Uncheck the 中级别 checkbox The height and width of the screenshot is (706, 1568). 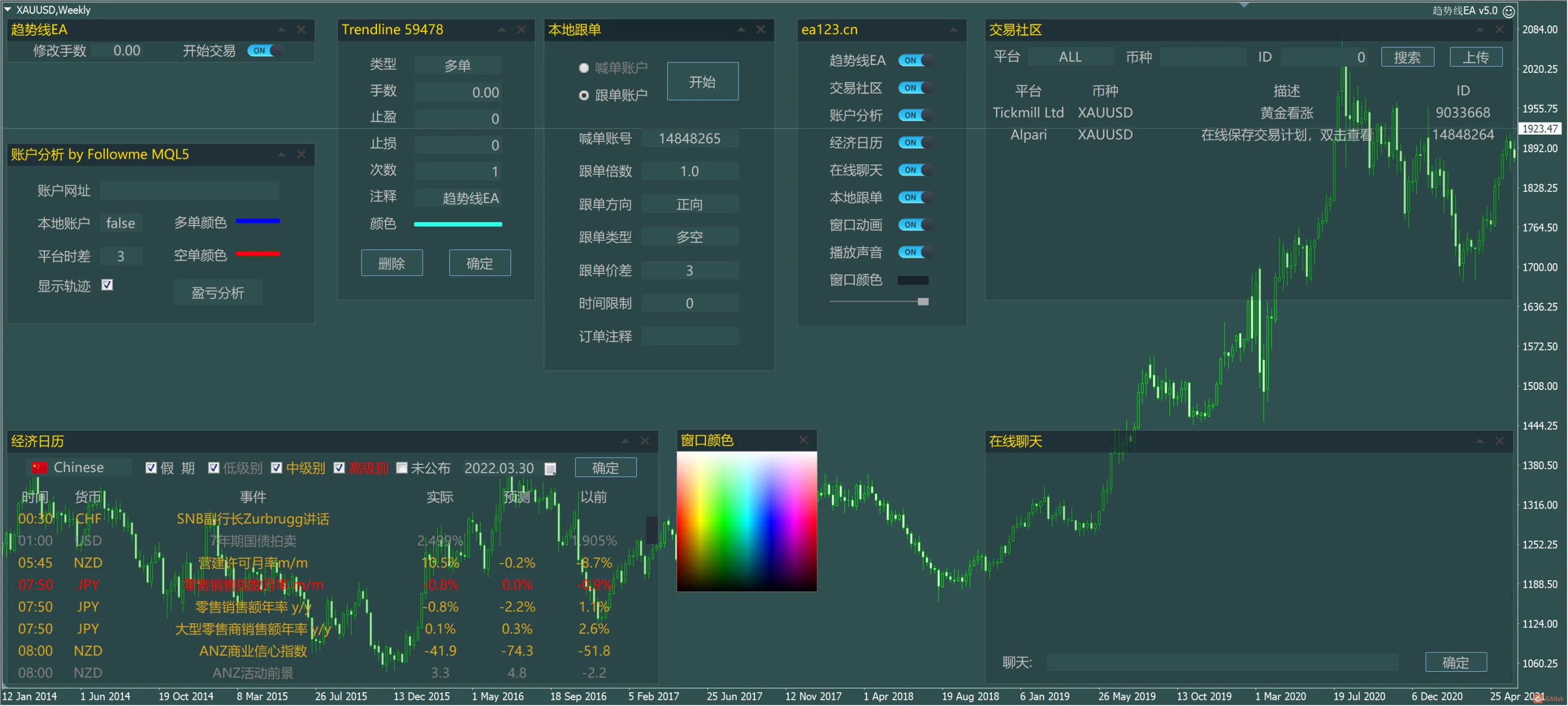coord(277,468)
